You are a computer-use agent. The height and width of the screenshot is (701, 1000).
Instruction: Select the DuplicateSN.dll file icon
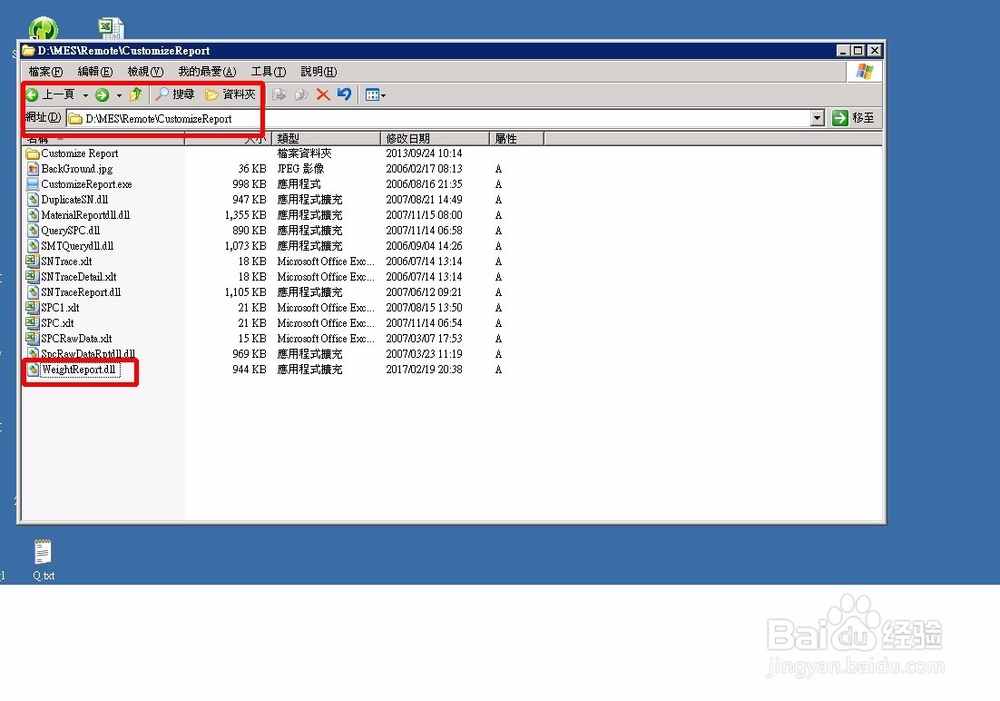tap(33, 200)
